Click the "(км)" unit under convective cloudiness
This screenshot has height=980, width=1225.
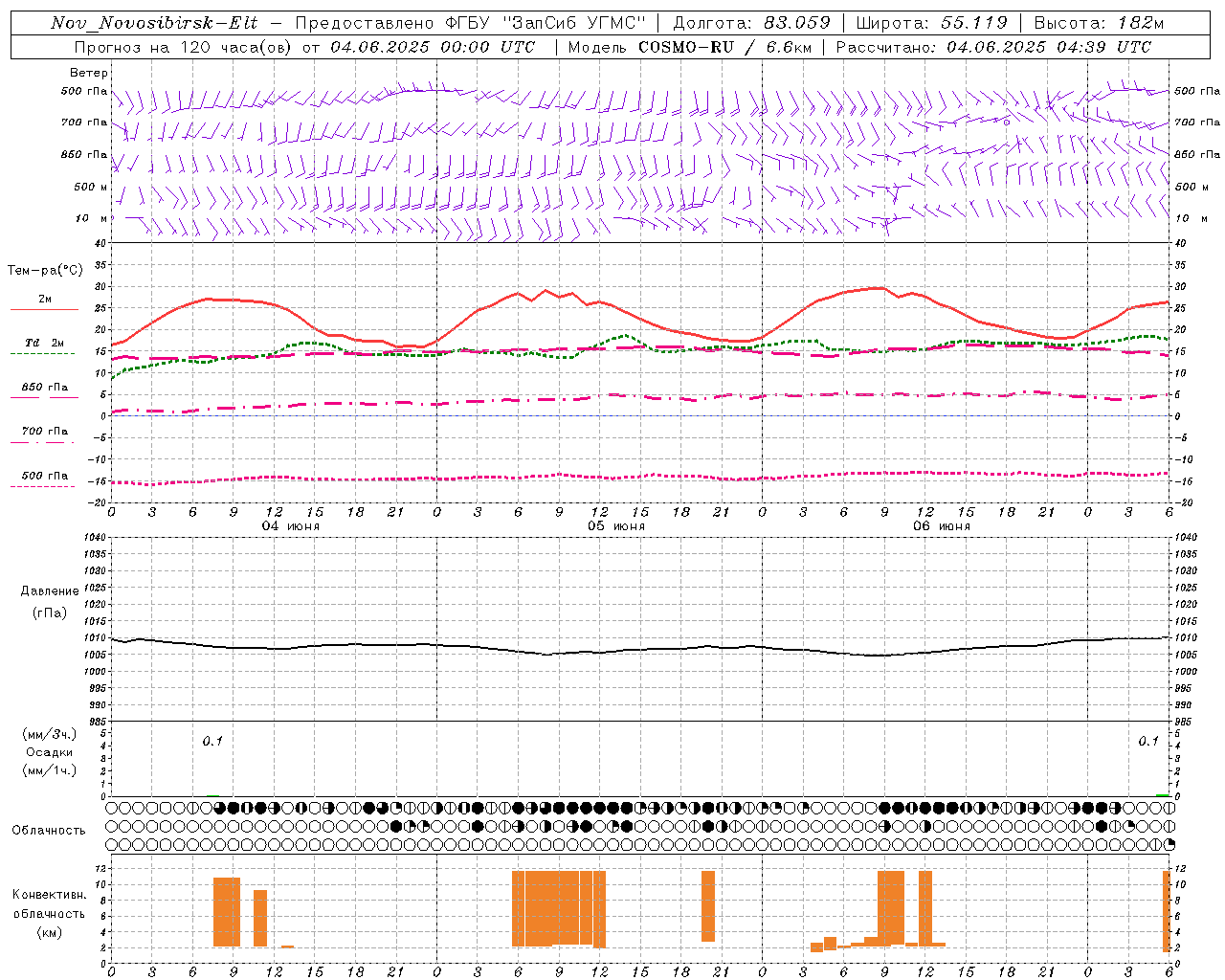pos(50,932)
